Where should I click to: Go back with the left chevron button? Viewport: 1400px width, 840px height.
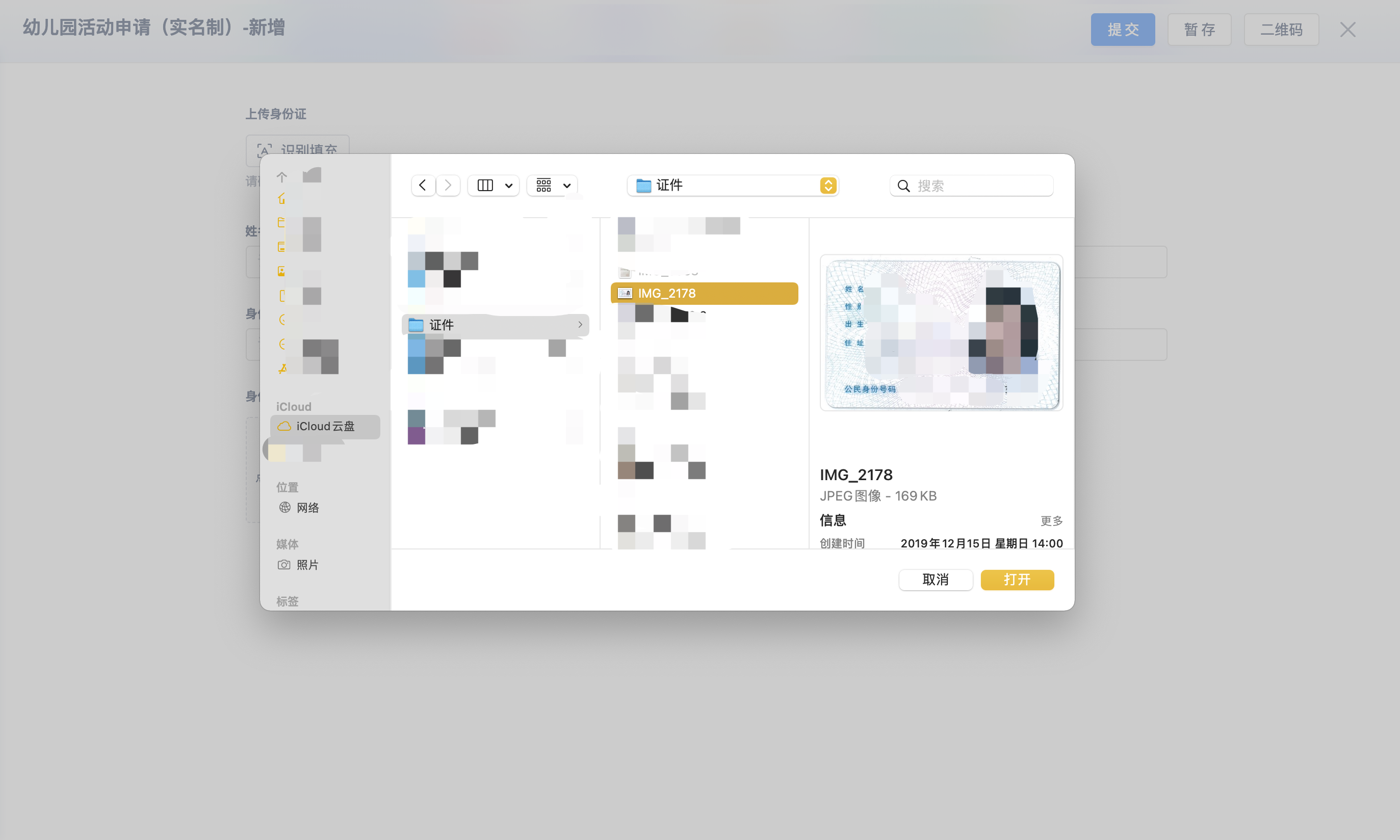[423, 185]
